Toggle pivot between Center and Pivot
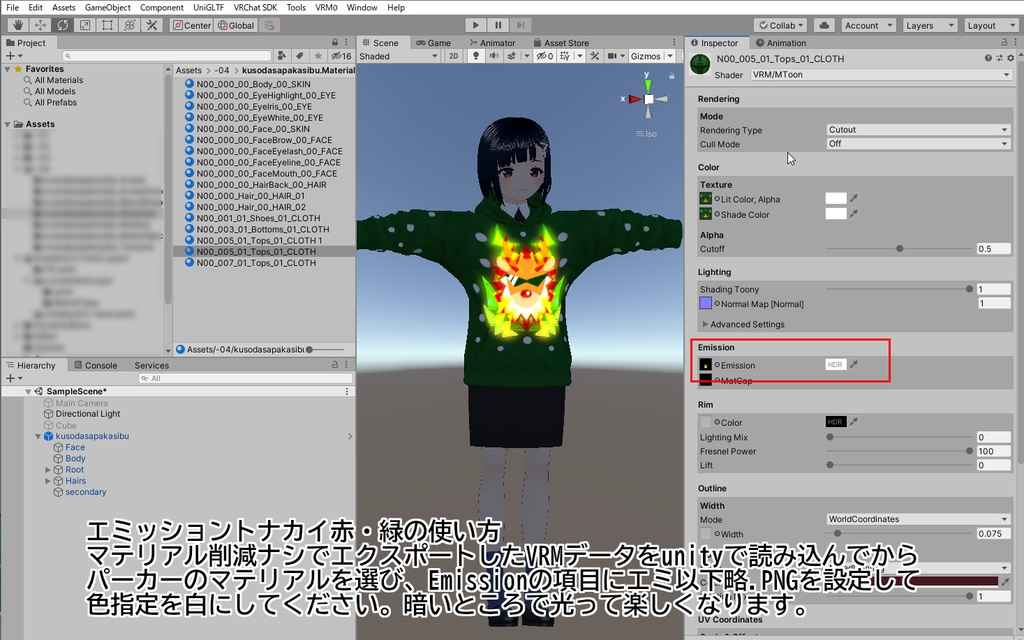Viewport: 1024px width, 640px height. (x=193, y=25)
